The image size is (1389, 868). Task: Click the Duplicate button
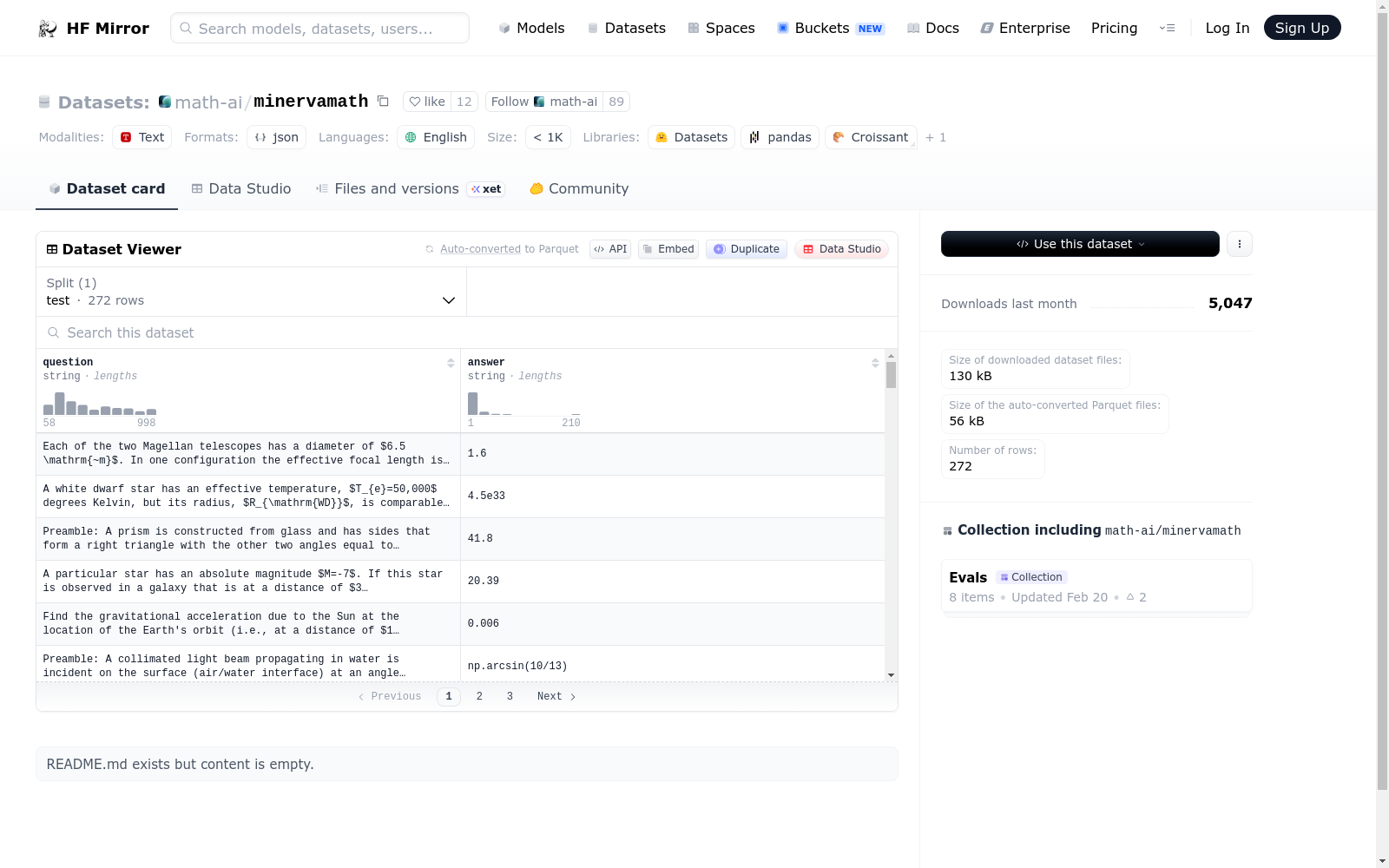click(747, 249)
